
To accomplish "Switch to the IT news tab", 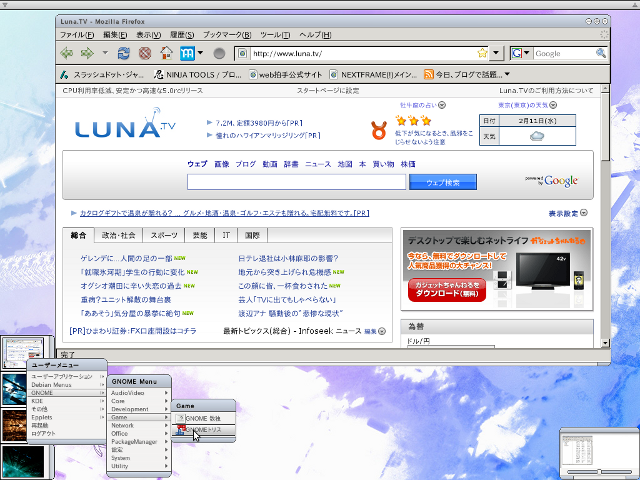I will 226,235.
